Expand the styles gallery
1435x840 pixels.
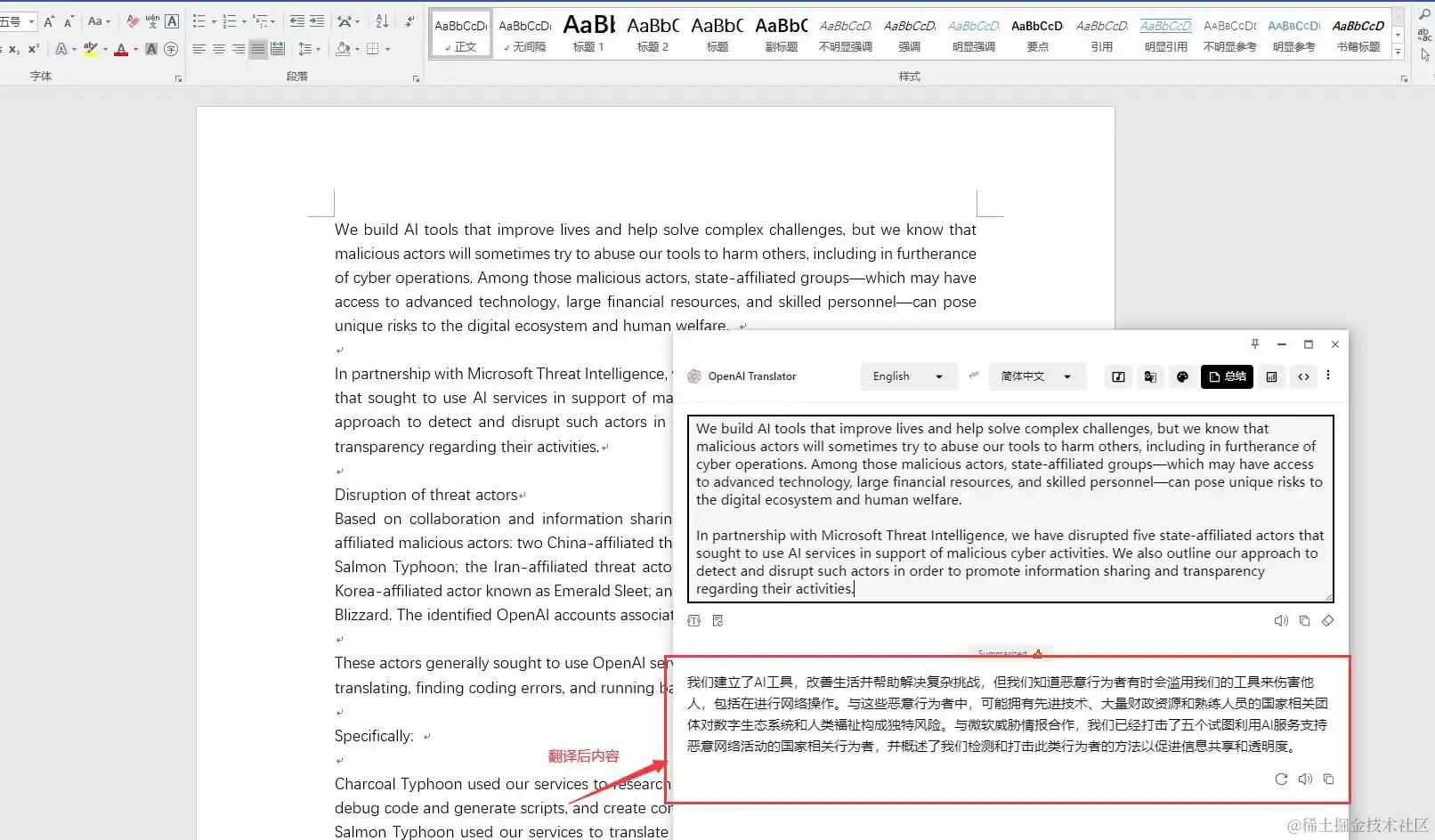tap(1399, 52)
